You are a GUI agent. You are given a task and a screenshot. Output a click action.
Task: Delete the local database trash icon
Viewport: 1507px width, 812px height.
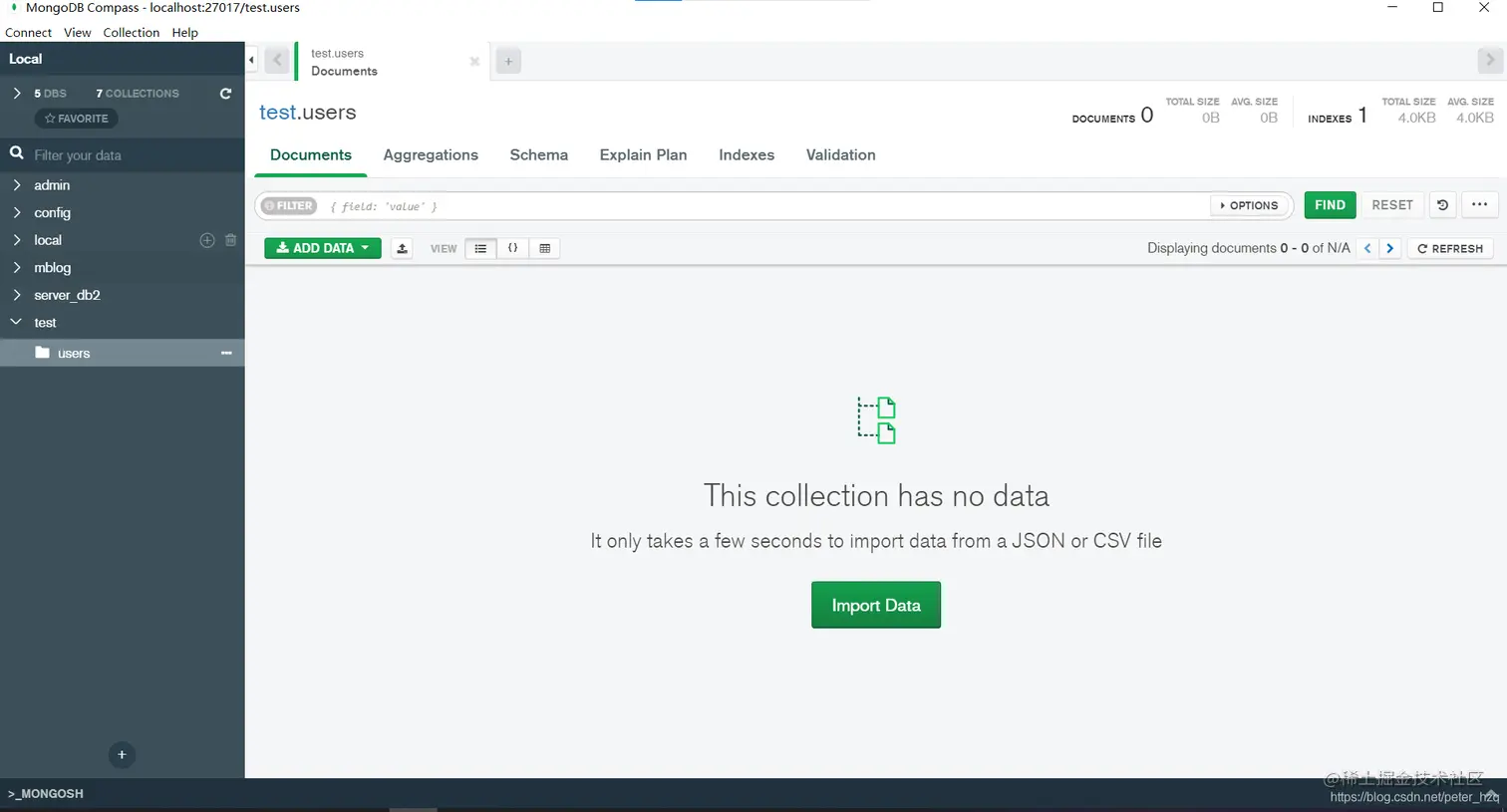(x=230, y=240)
